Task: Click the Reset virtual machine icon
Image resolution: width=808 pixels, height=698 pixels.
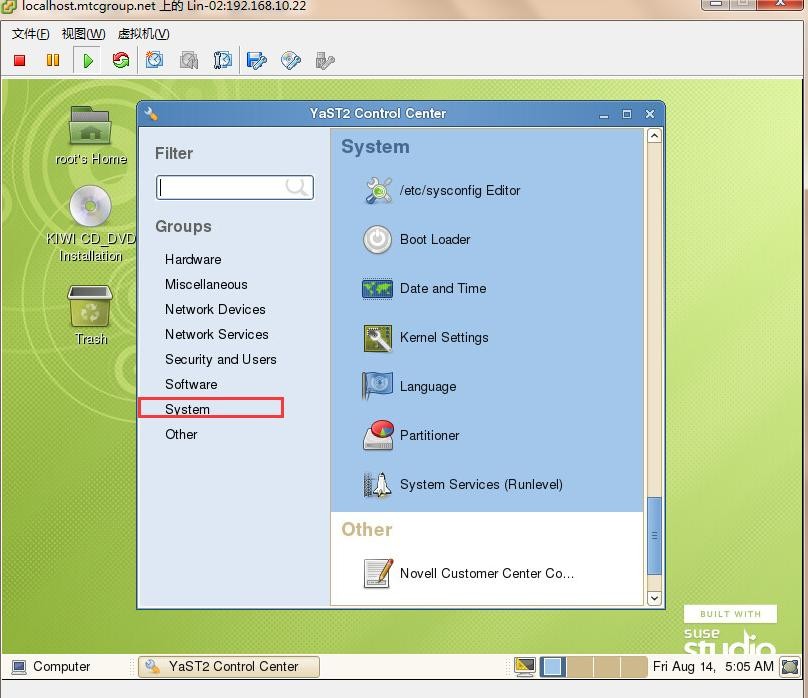Action: pos(121,61)
